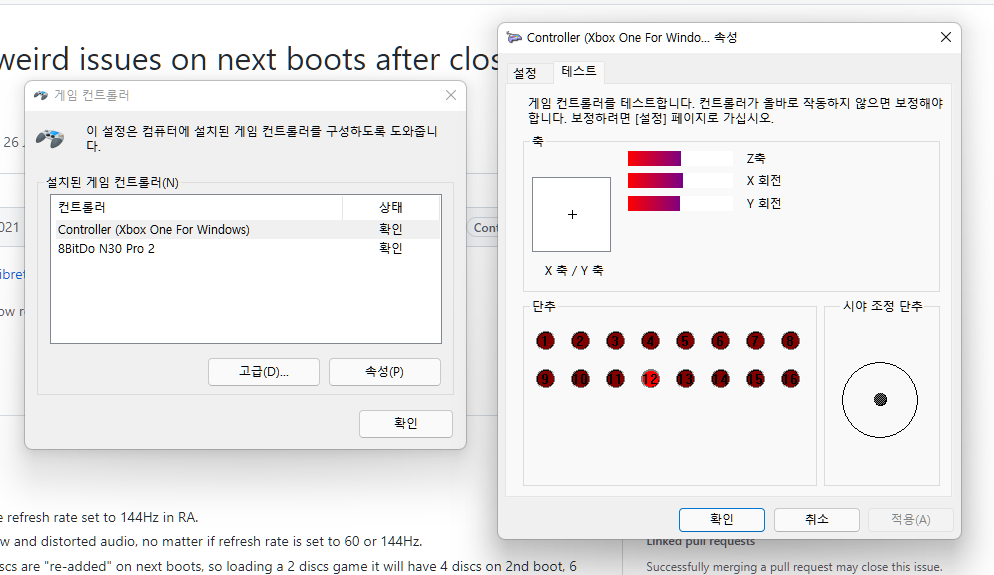
Task: Close the Controller properties window
Action: (945, 37)
